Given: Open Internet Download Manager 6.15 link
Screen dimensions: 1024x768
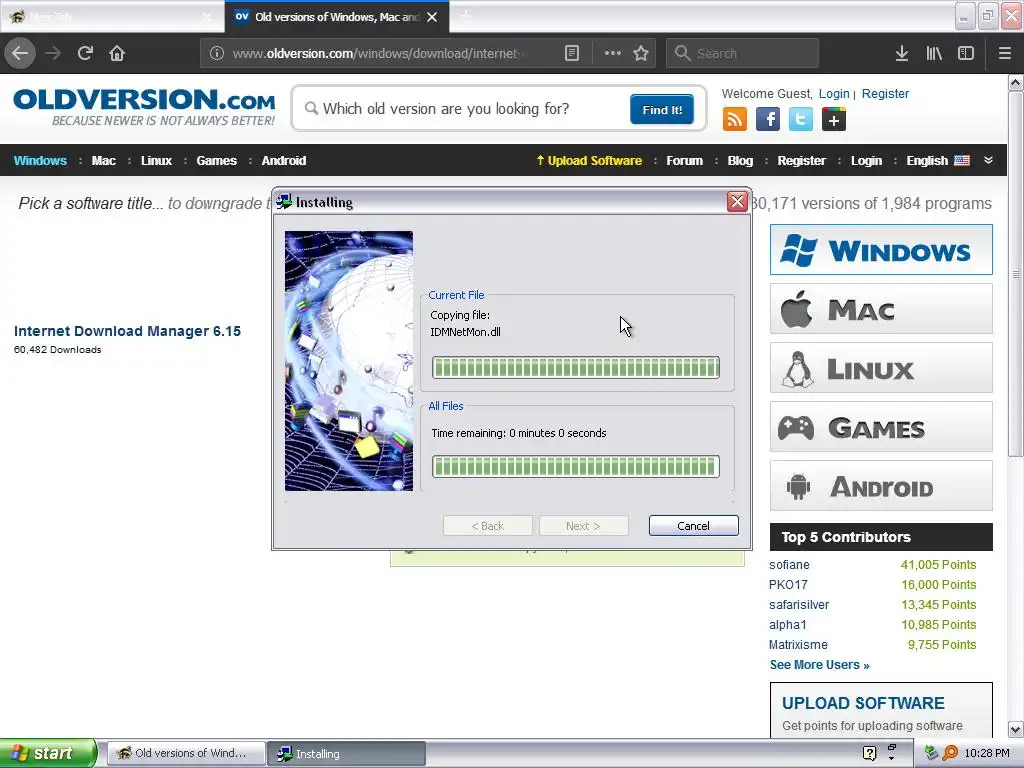Looking at the screenshot, I should (127, 331).
